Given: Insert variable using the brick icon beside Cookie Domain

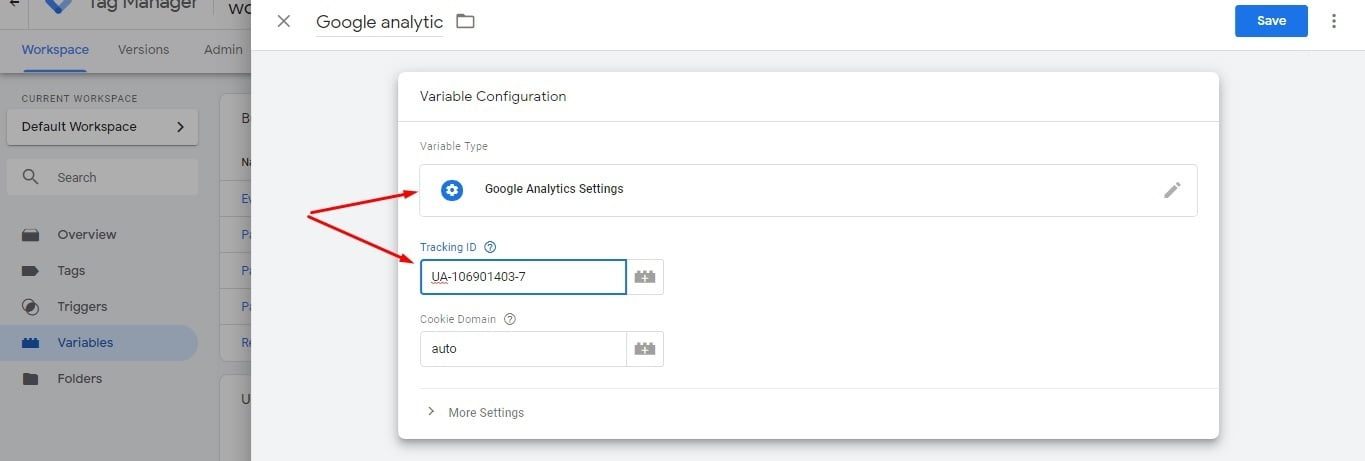Looking at the screenshot, I should 645,349.
